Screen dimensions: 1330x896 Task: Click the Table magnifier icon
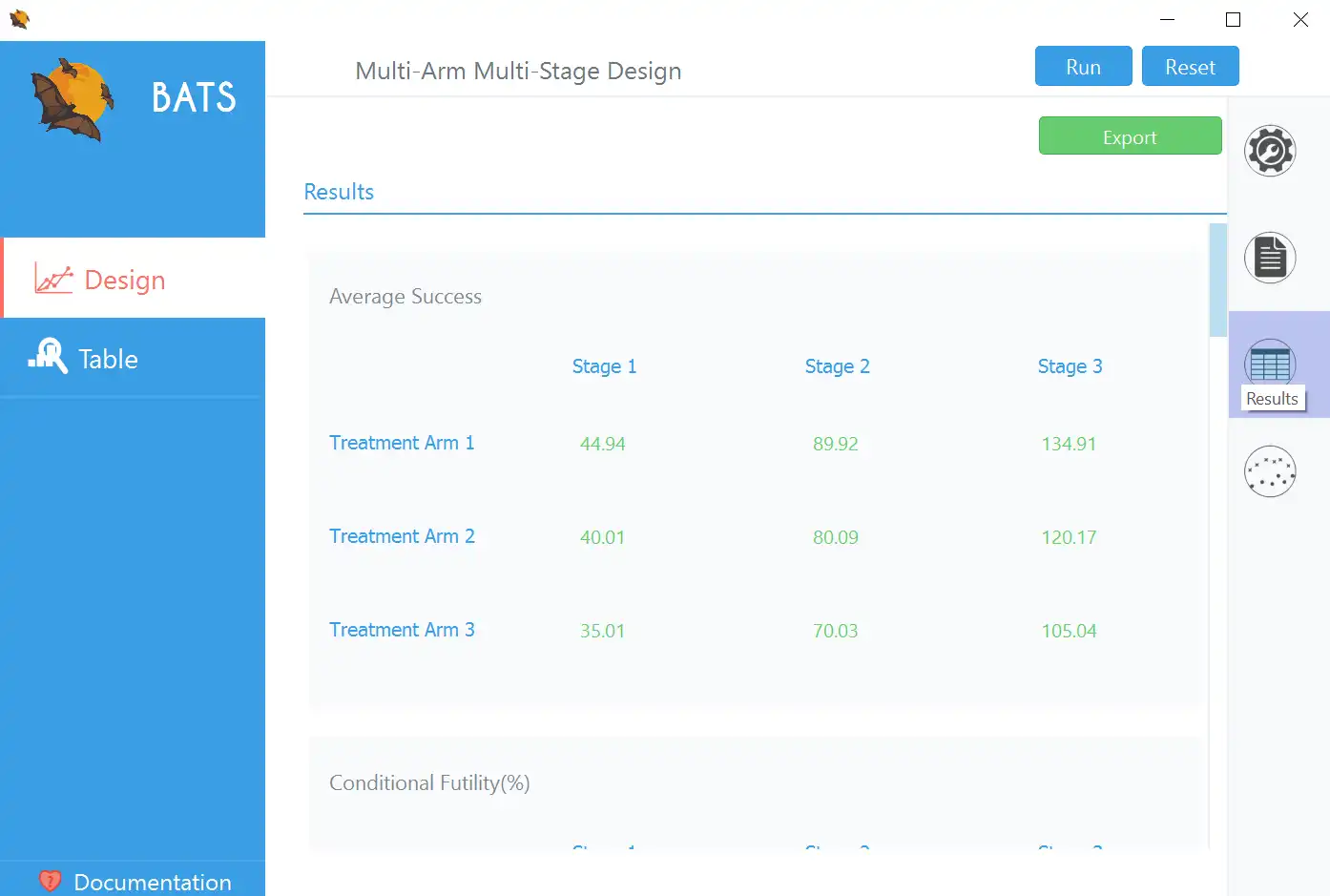(x=48, y=356)
